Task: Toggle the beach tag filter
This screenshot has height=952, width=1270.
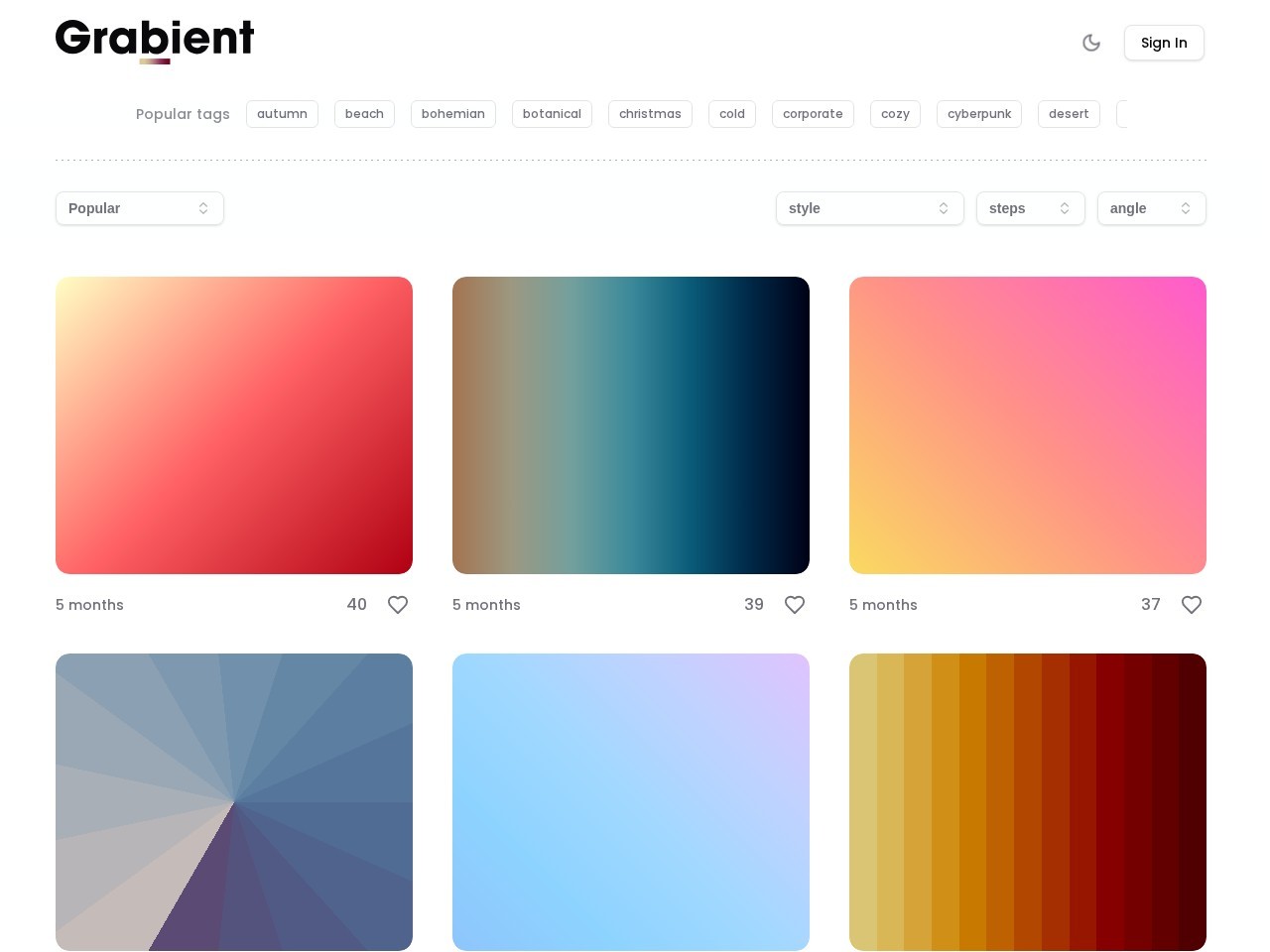Action: [x=364, y=114]
